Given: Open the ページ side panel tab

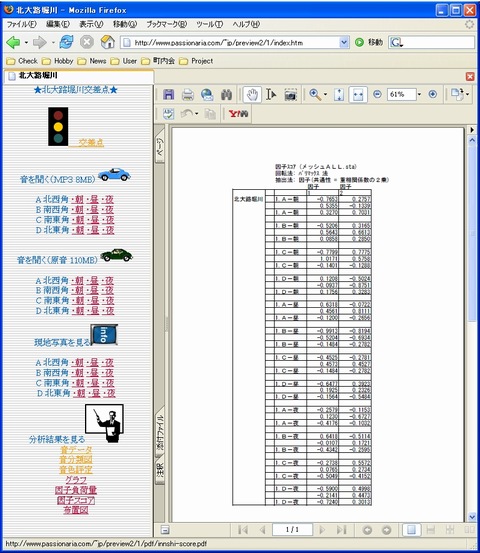Looking at the screenshot, I should (160, 146).
